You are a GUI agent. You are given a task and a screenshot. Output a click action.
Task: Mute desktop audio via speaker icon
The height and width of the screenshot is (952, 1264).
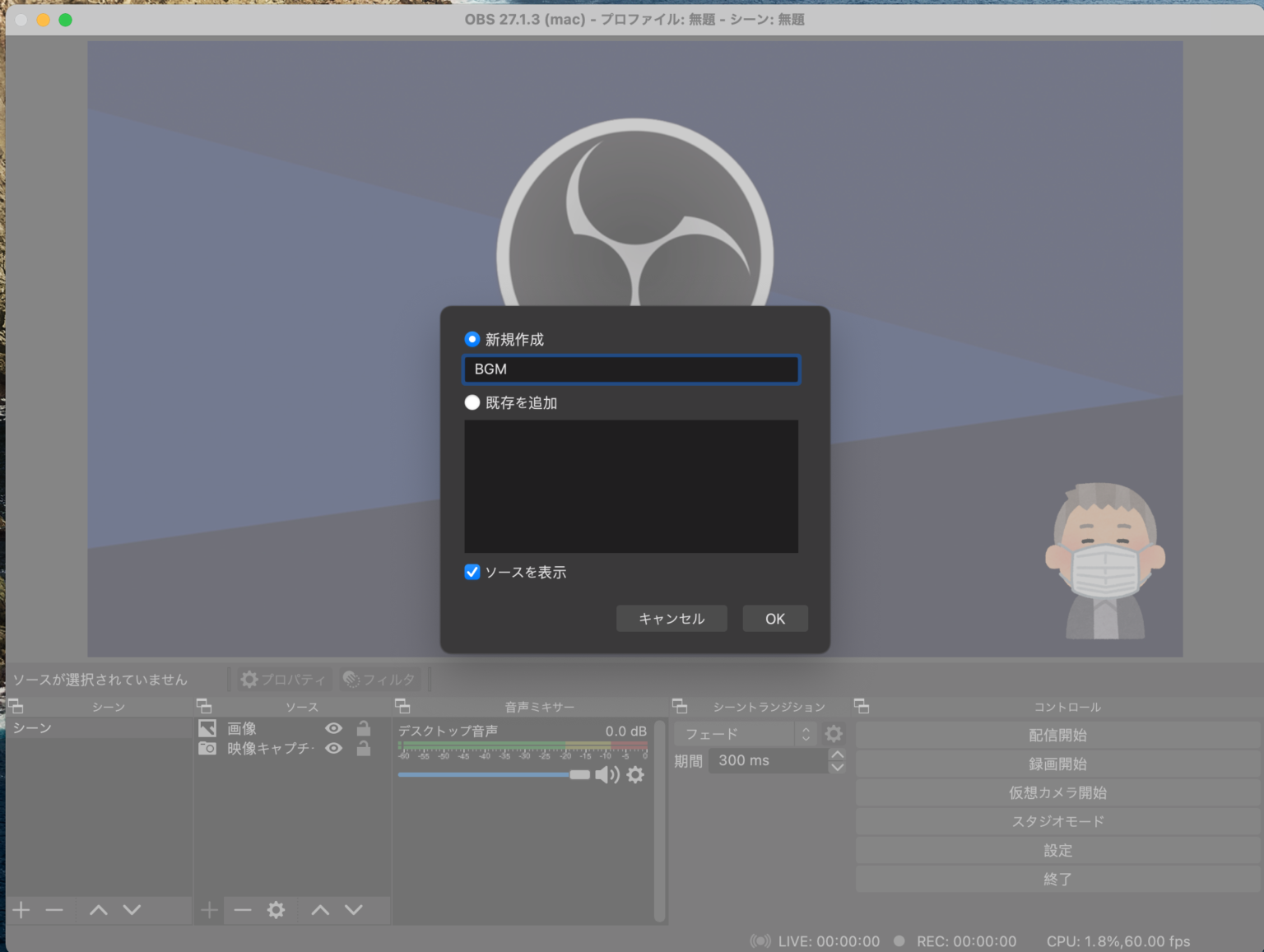click(606, 775)
